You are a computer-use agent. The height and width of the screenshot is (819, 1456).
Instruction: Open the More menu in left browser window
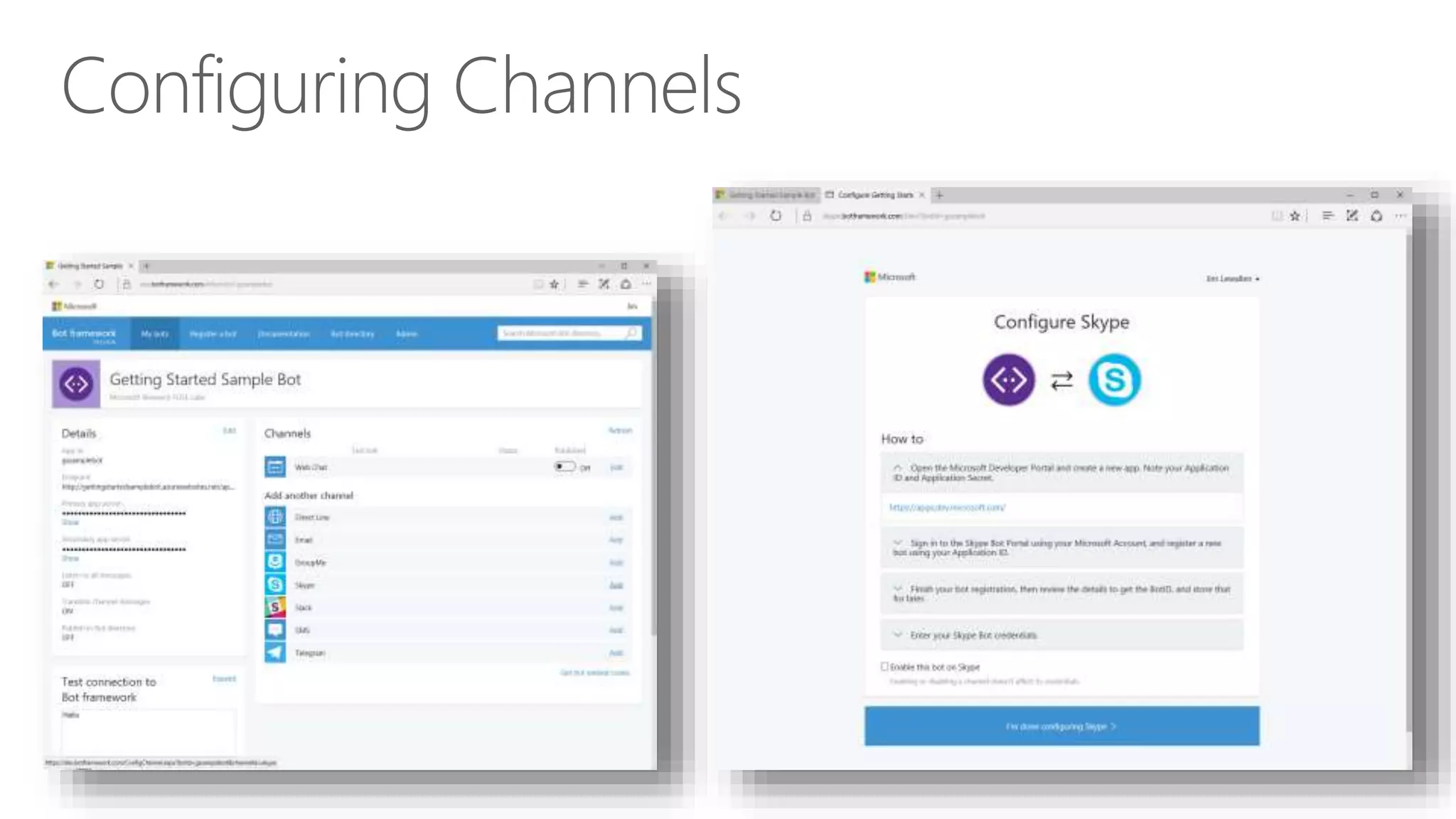pyautogui.click(x=646, y=284)
